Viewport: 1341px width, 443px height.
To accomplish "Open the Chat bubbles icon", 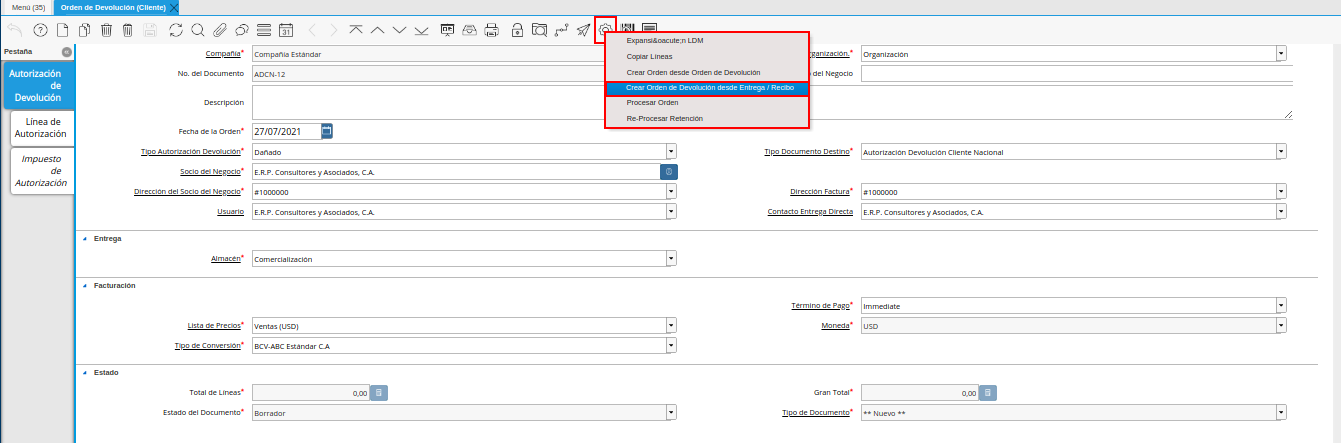I will click(242, 30).
